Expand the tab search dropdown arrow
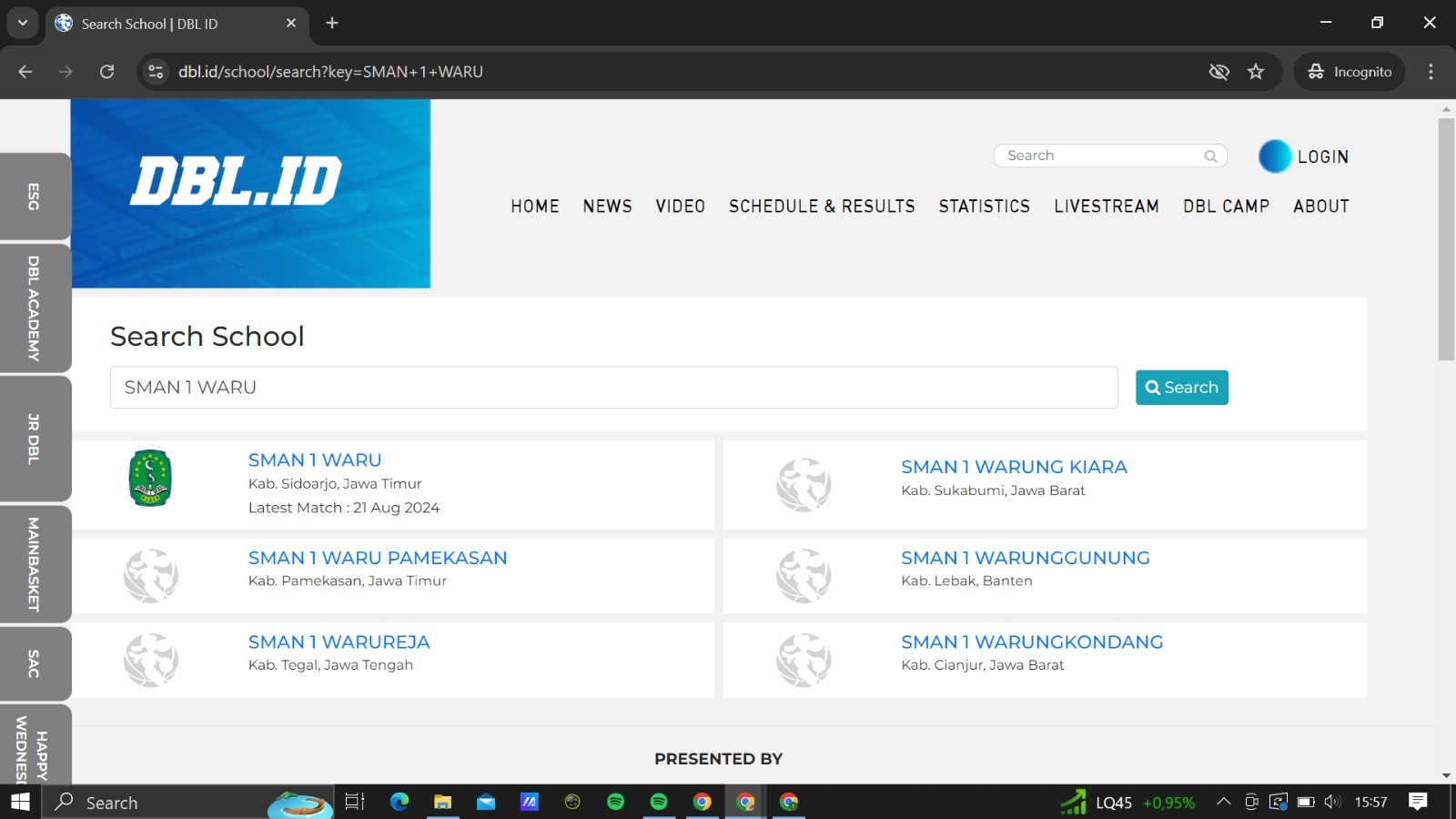Viewport: 1456px width, 819px height. [x=22, y=23]
